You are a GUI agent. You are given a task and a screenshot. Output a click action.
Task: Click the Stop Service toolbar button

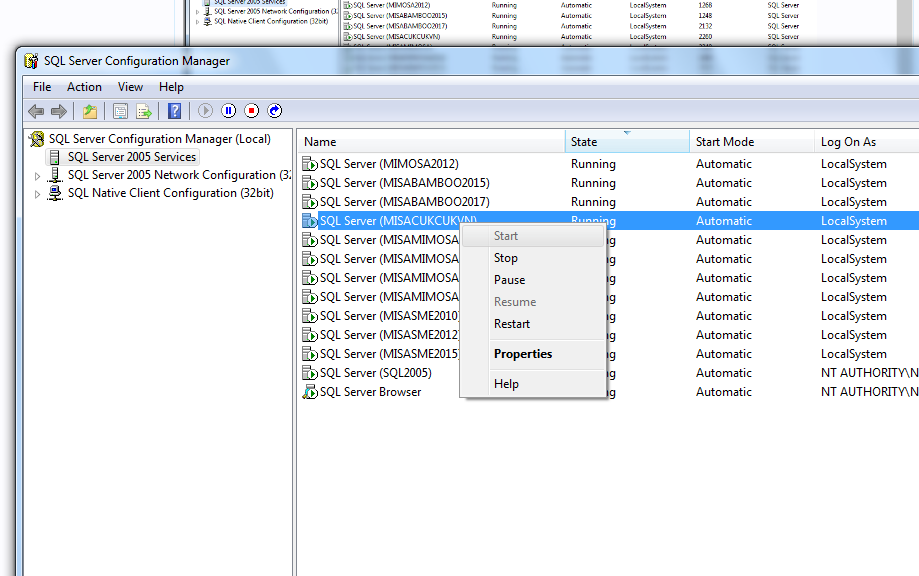tap(251, 111)
